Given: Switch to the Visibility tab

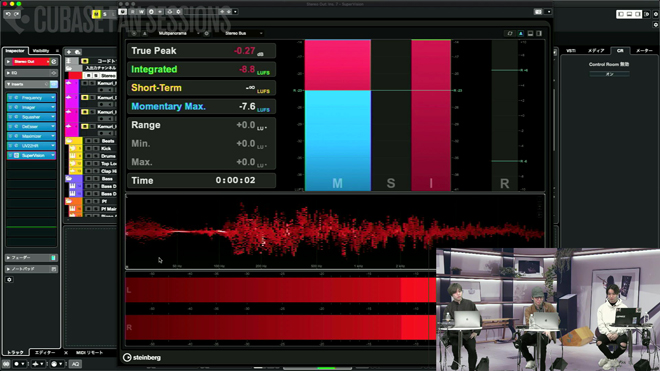Looking at the screenshot, I should click(x=41, y=51).
